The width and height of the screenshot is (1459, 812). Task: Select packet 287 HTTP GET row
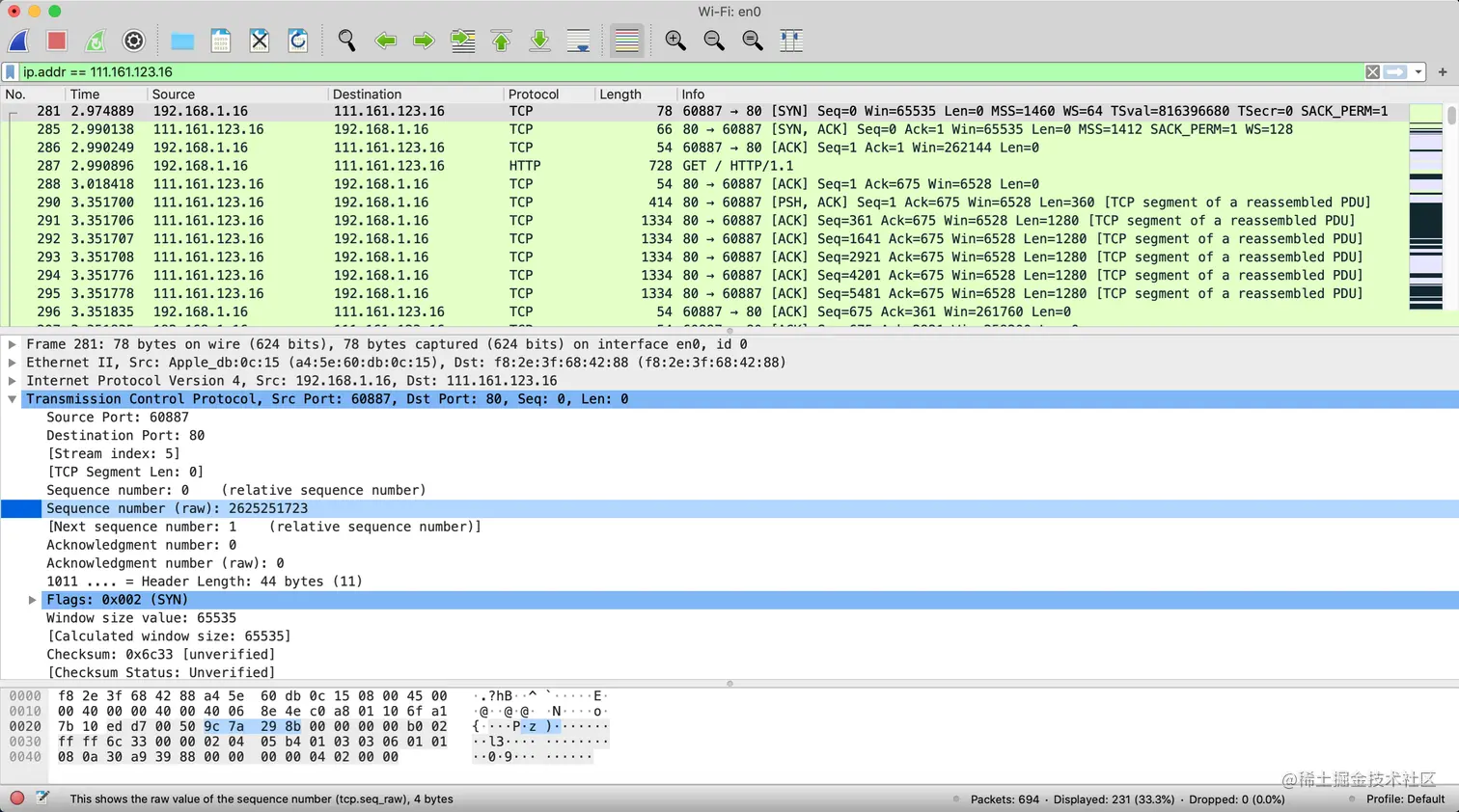(704, 166)
